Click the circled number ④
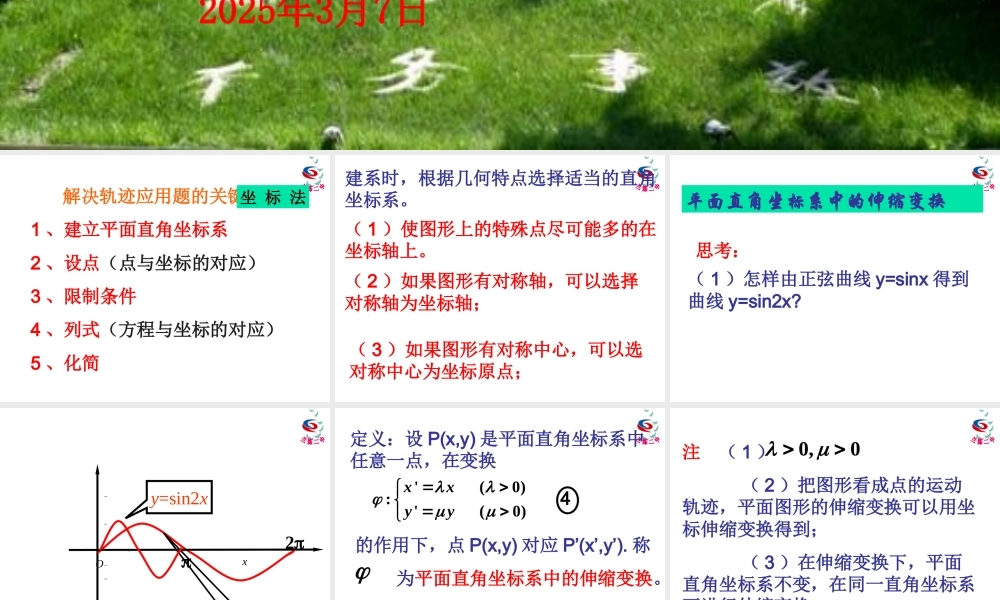This screenshot has height=600, width=1000. (567, 500)
